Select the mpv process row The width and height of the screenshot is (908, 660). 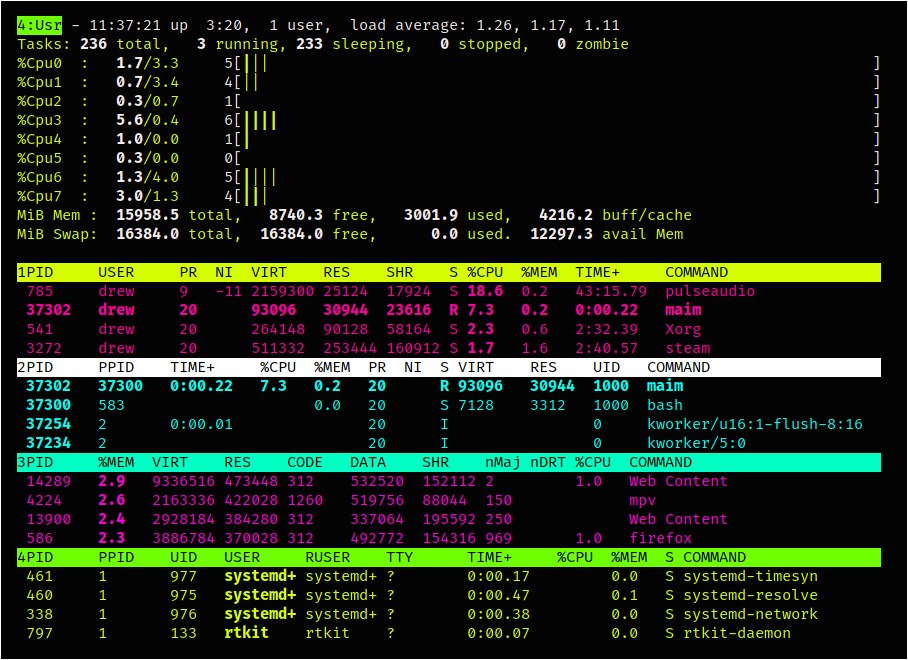click(x=642, y=500)
